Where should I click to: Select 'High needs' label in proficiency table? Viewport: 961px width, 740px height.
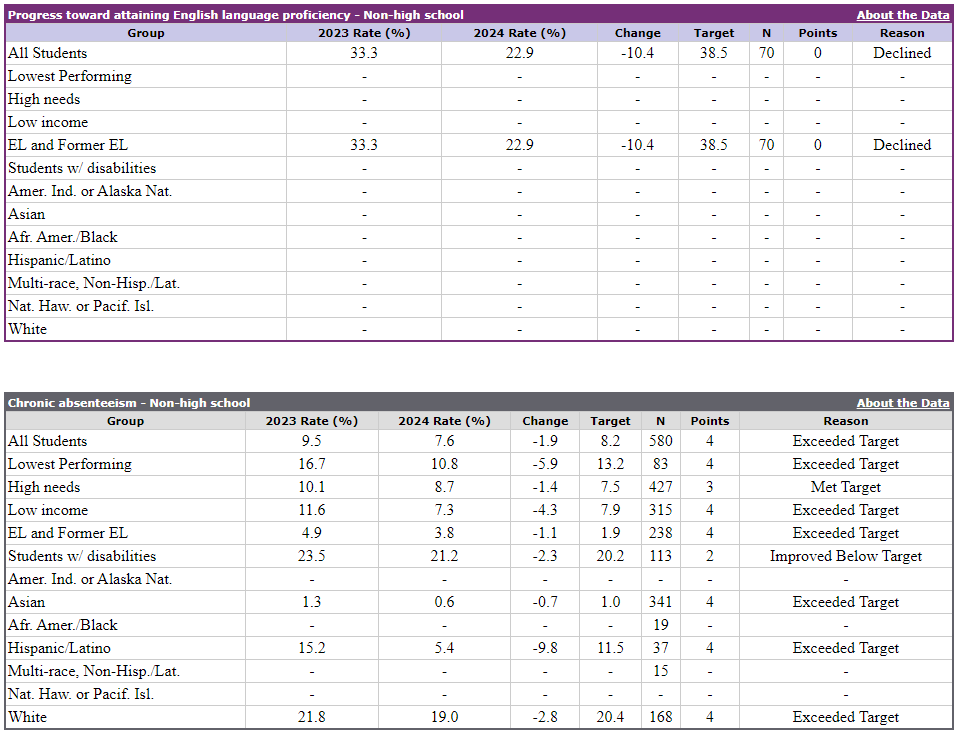click(44, 99)
